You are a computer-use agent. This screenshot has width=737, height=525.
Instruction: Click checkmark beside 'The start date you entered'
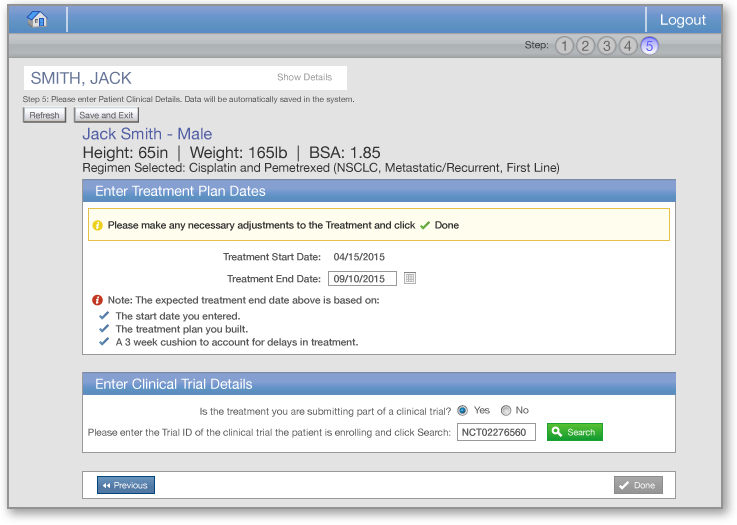[104, 316]
